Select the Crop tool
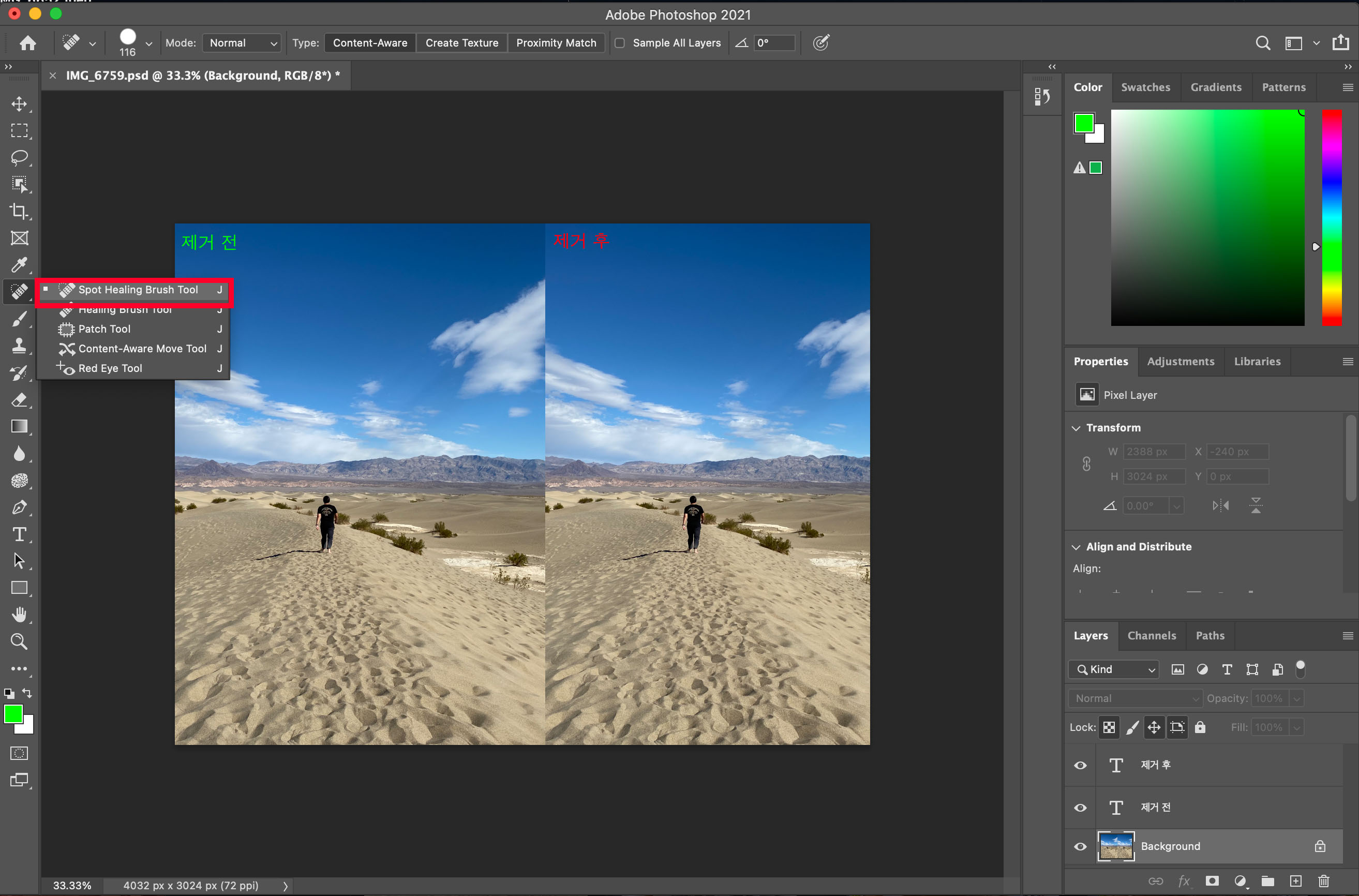1359x896 pixels. (x=20, y=211)
